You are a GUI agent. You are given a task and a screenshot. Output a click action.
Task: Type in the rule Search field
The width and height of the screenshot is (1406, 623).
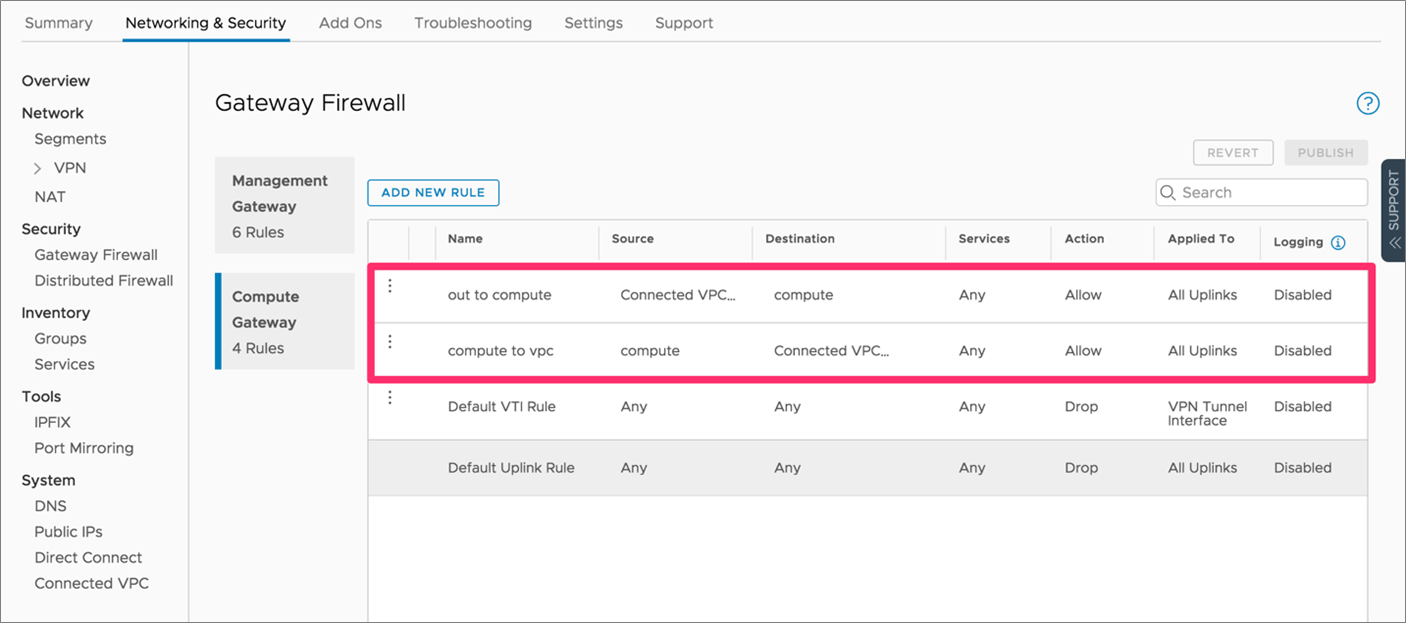point(1270,192)
